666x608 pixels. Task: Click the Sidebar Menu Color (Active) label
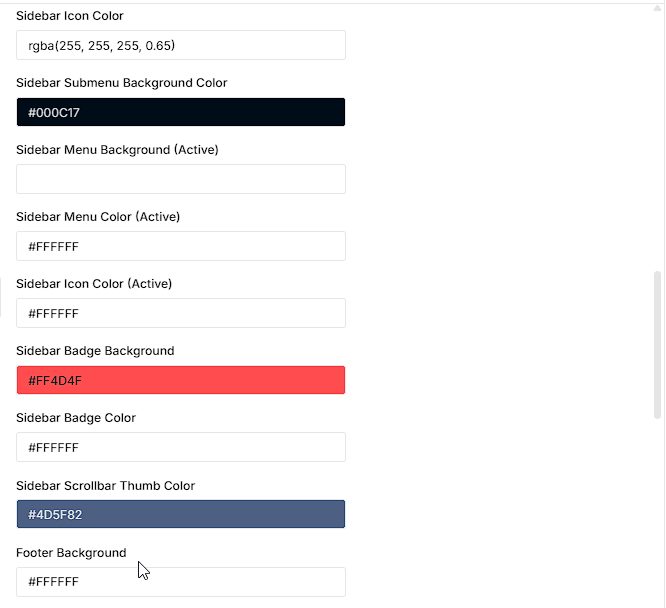(x=98, y=217)
